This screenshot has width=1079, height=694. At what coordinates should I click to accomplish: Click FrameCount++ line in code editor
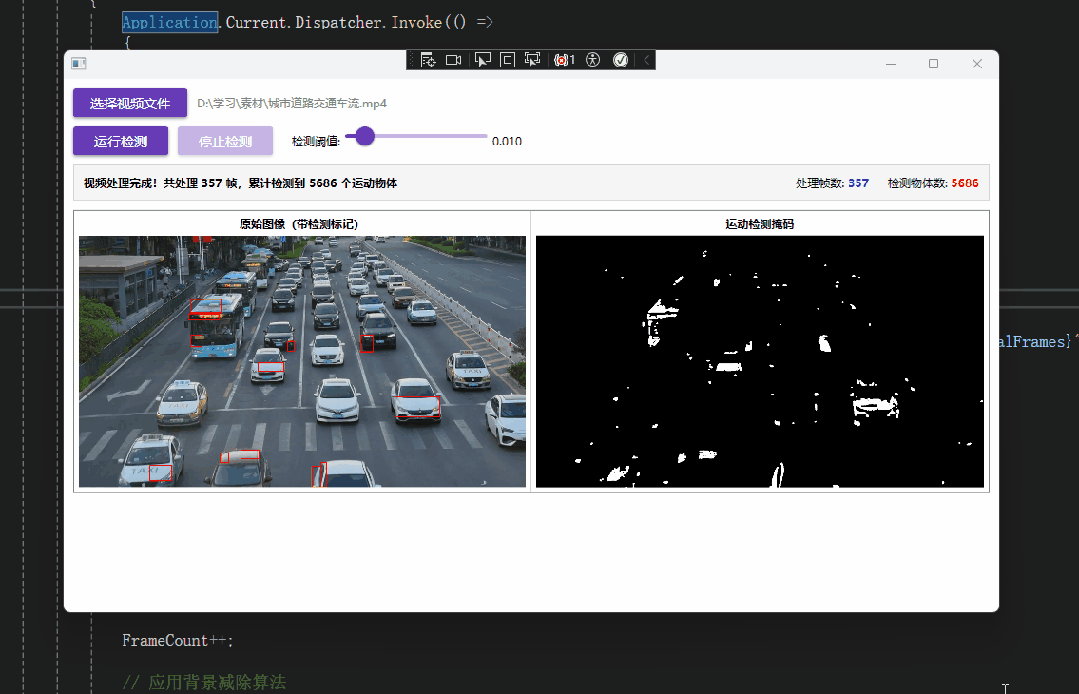point(178,640)
